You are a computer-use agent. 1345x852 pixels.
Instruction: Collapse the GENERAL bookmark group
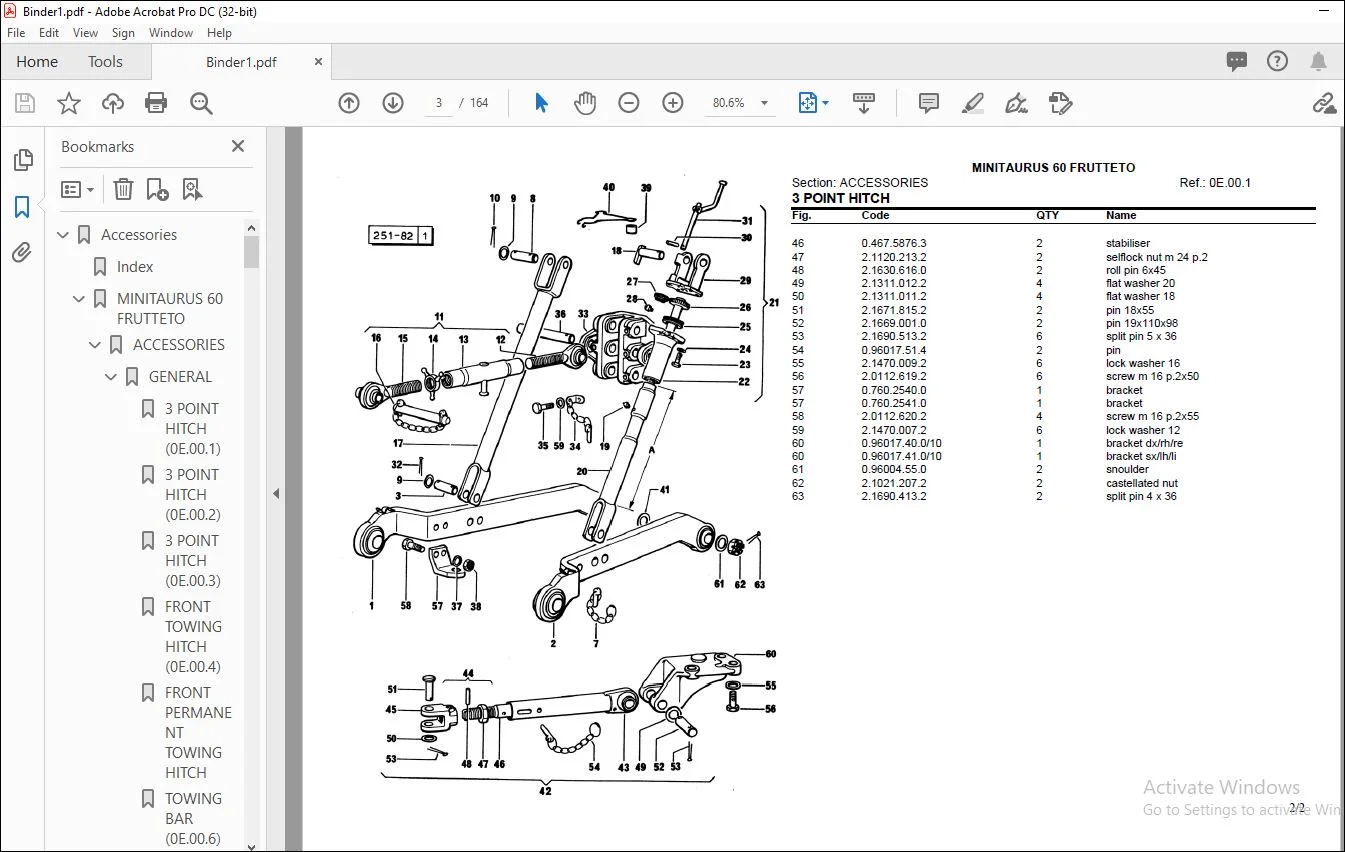pyautogui.click(x=112, y=377)
